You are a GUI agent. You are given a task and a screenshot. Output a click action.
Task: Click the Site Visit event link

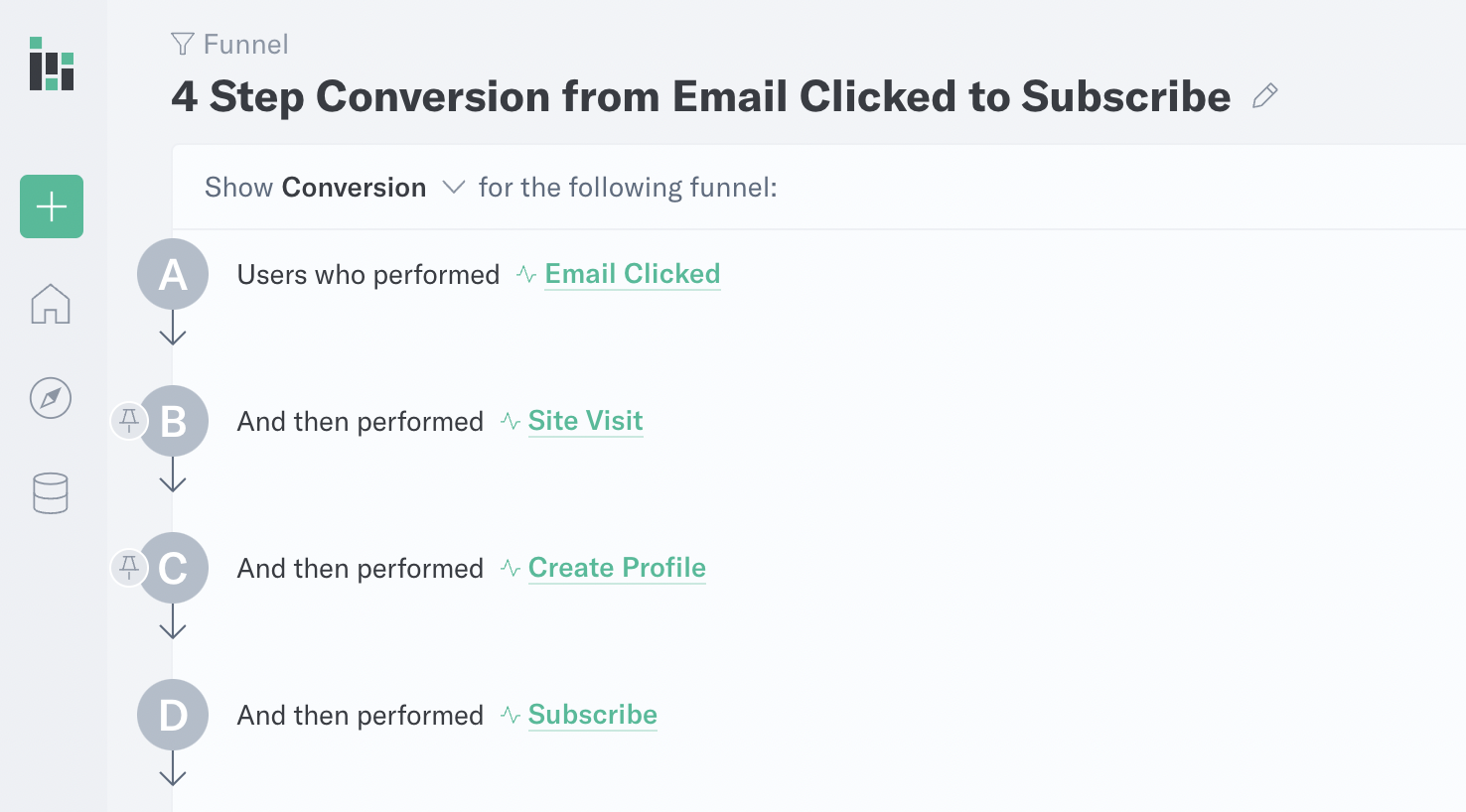point(585,421)
